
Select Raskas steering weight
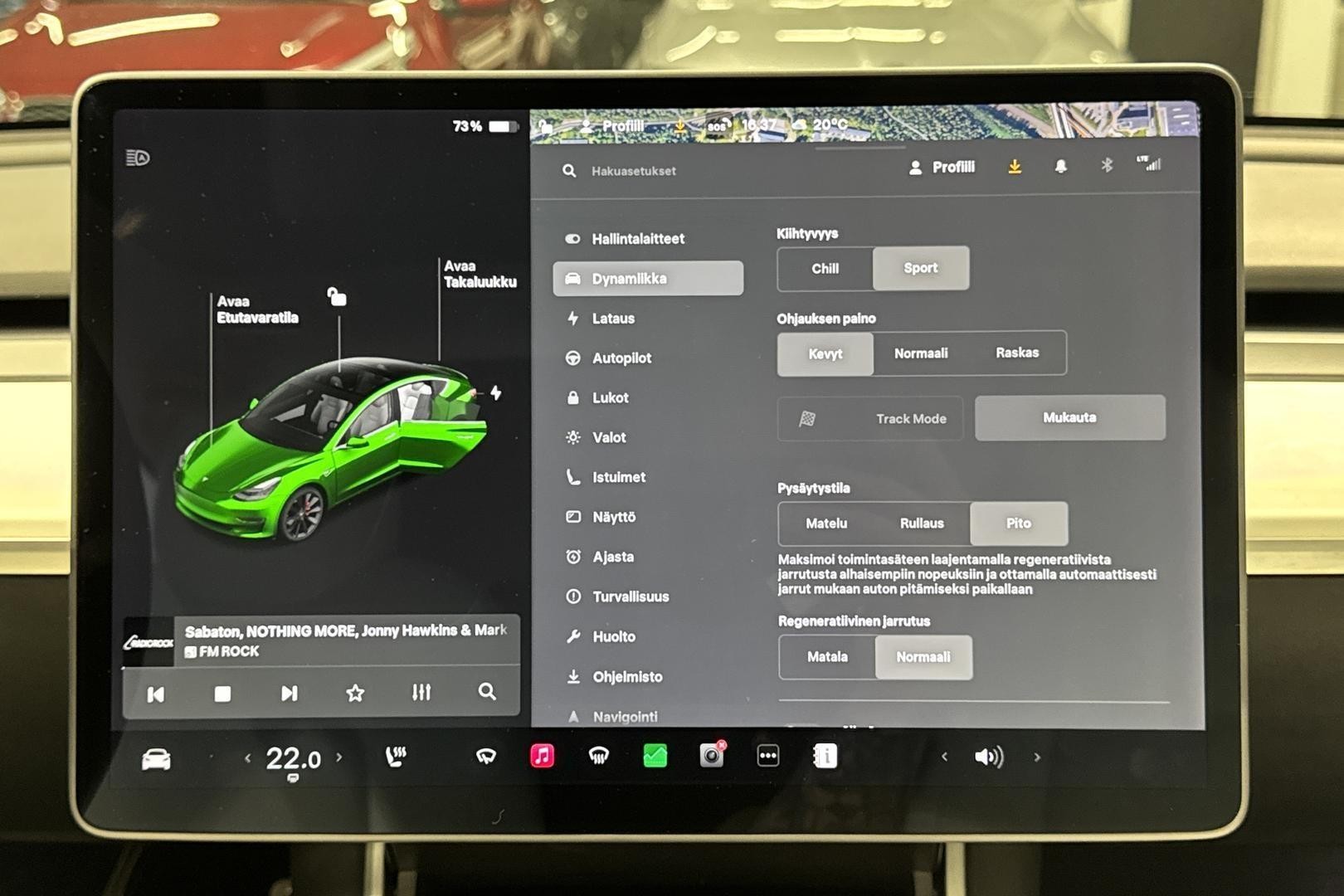coord(1016,353)
